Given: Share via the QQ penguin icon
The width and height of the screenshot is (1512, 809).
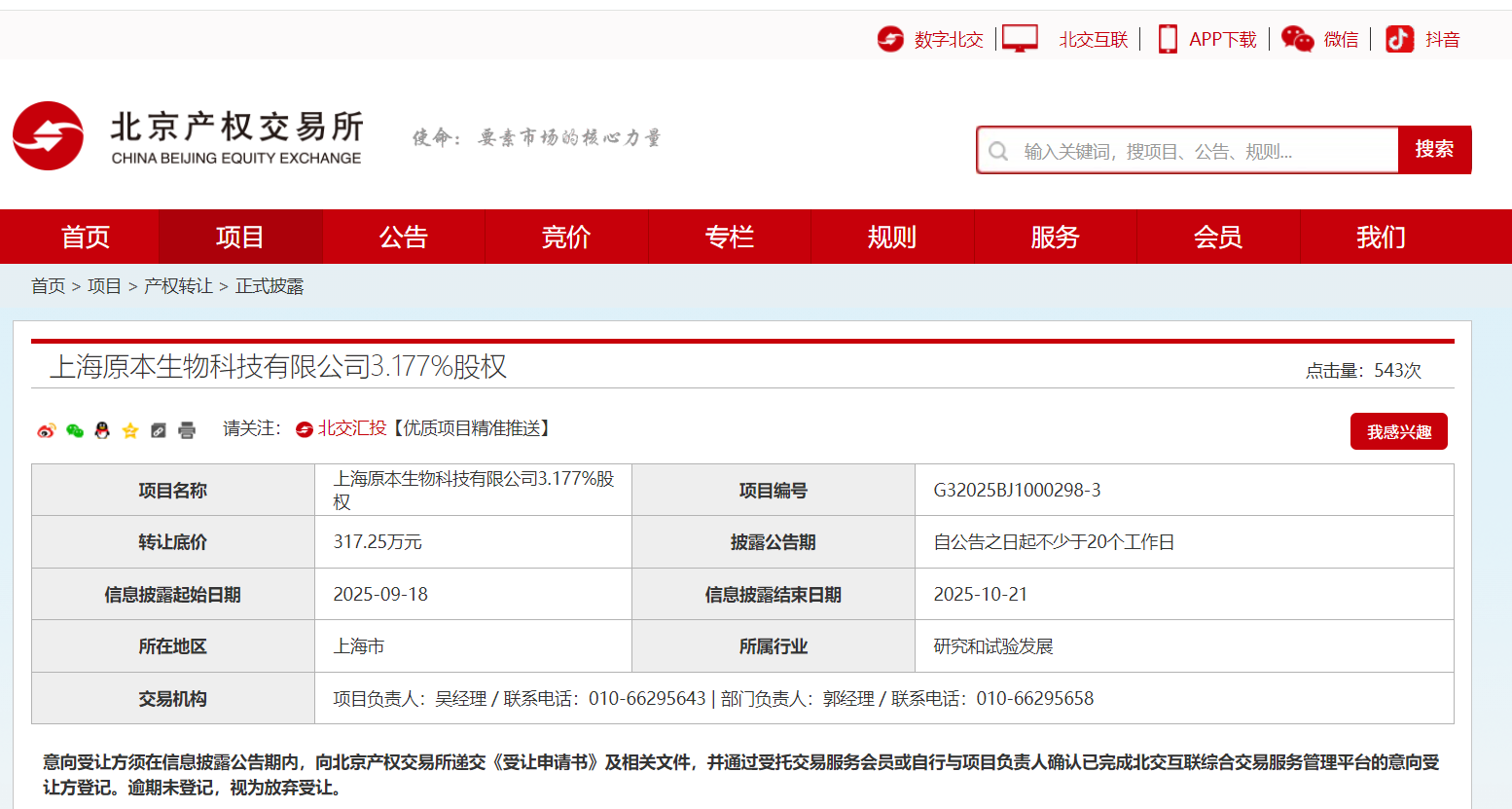Looking at the screenshot, I should tap(102, 430).
